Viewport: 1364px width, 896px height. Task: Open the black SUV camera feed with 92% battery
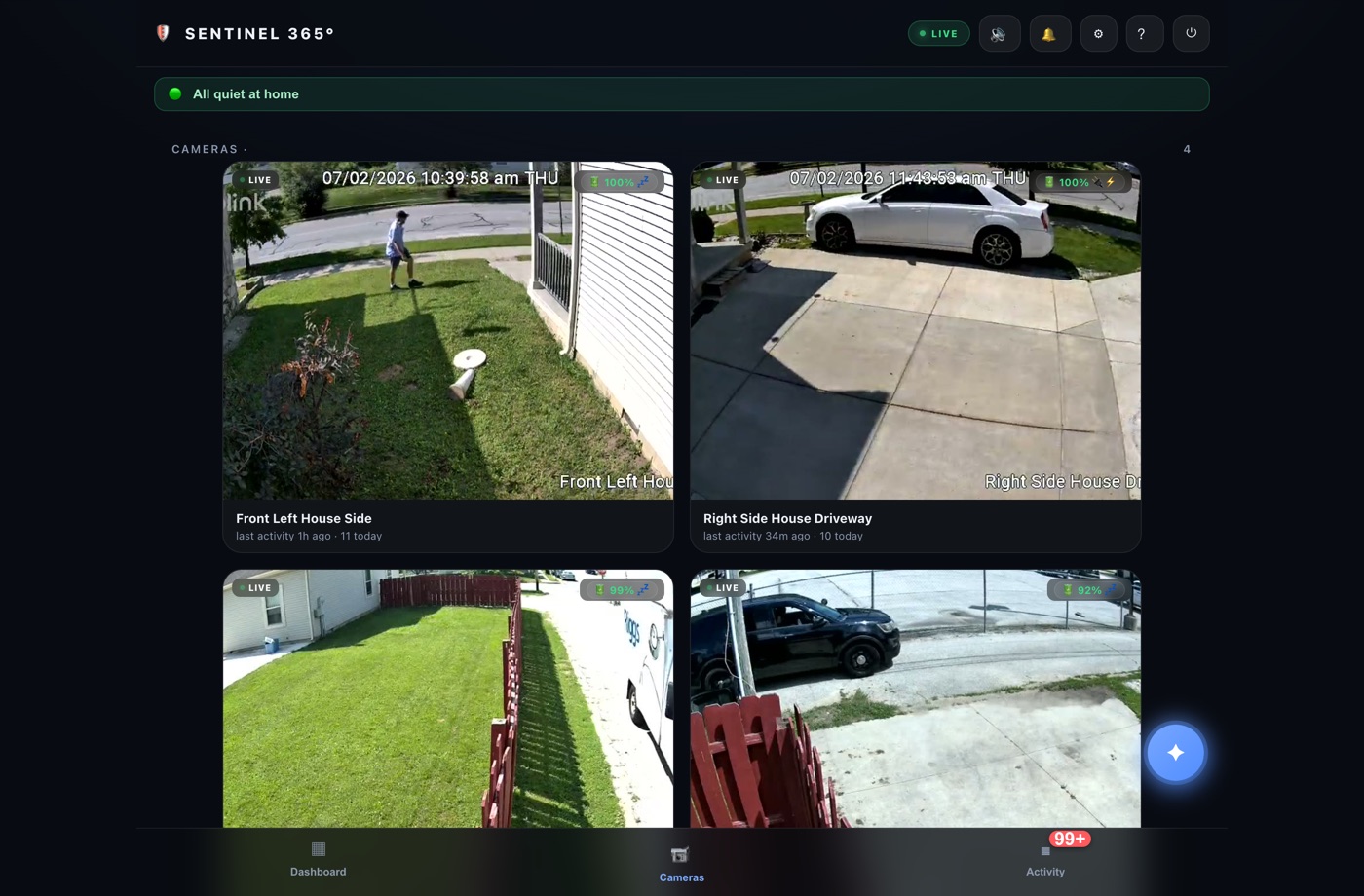click(x=916, y=698)
